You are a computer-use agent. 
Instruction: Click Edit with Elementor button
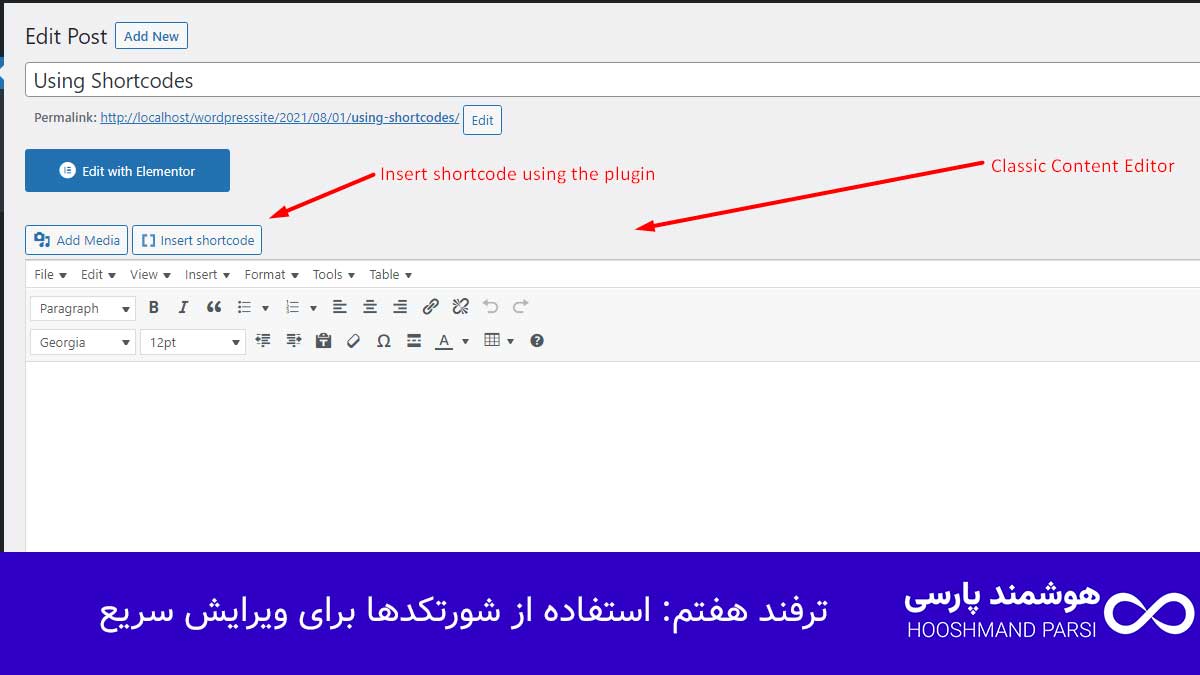[127, 171]
